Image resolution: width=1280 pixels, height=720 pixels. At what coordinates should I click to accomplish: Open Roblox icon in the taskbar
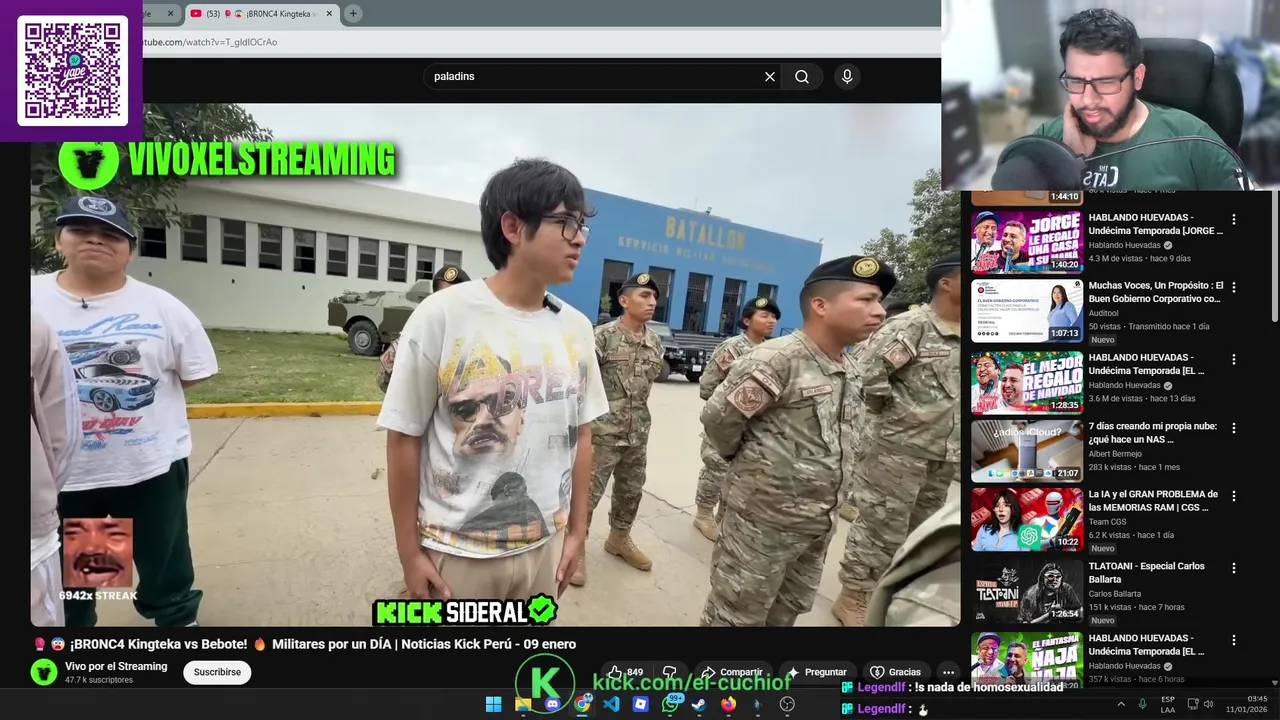pos(641,704)
